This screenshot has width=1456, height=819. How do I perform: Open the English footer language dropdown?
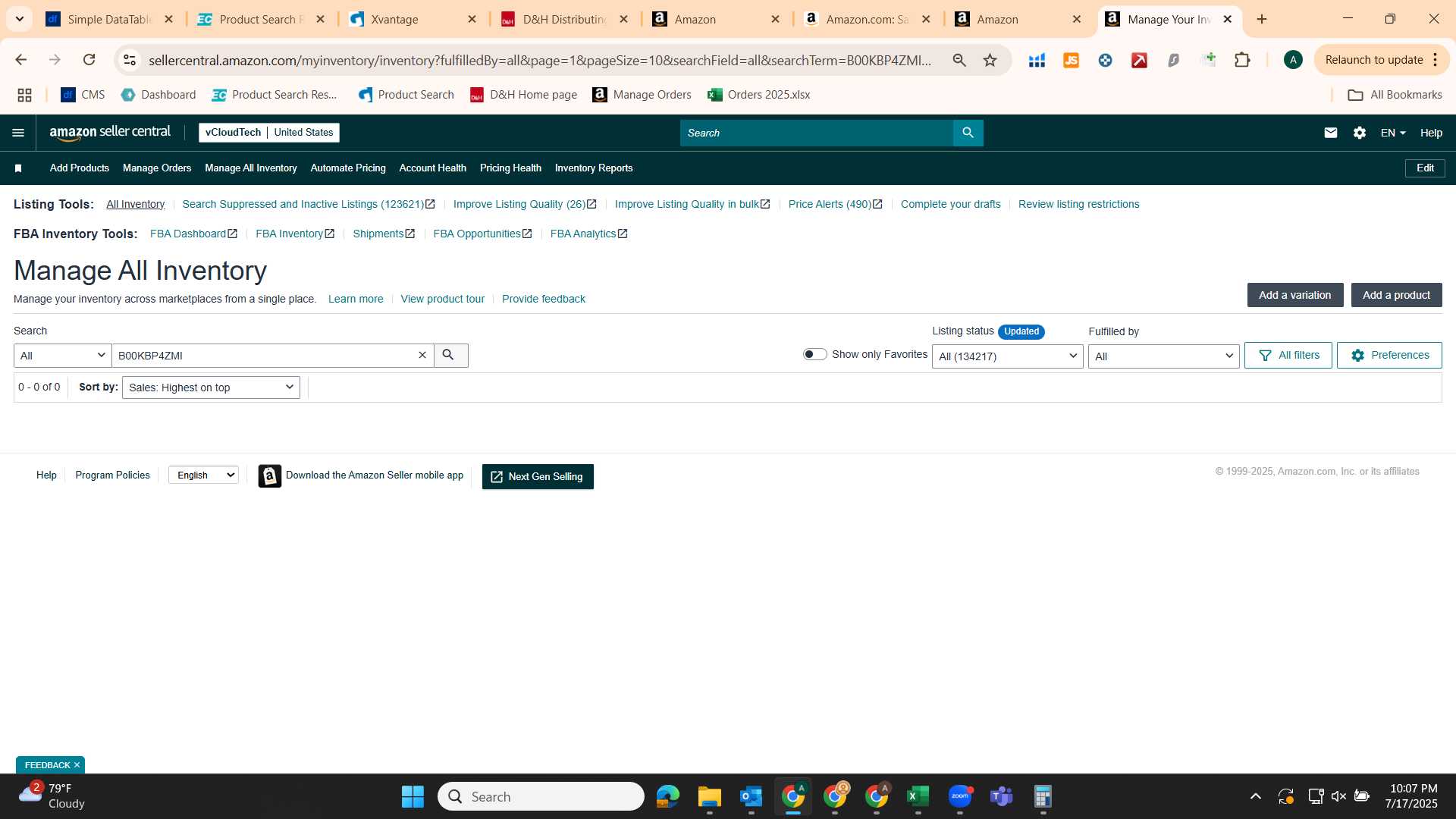204,475
